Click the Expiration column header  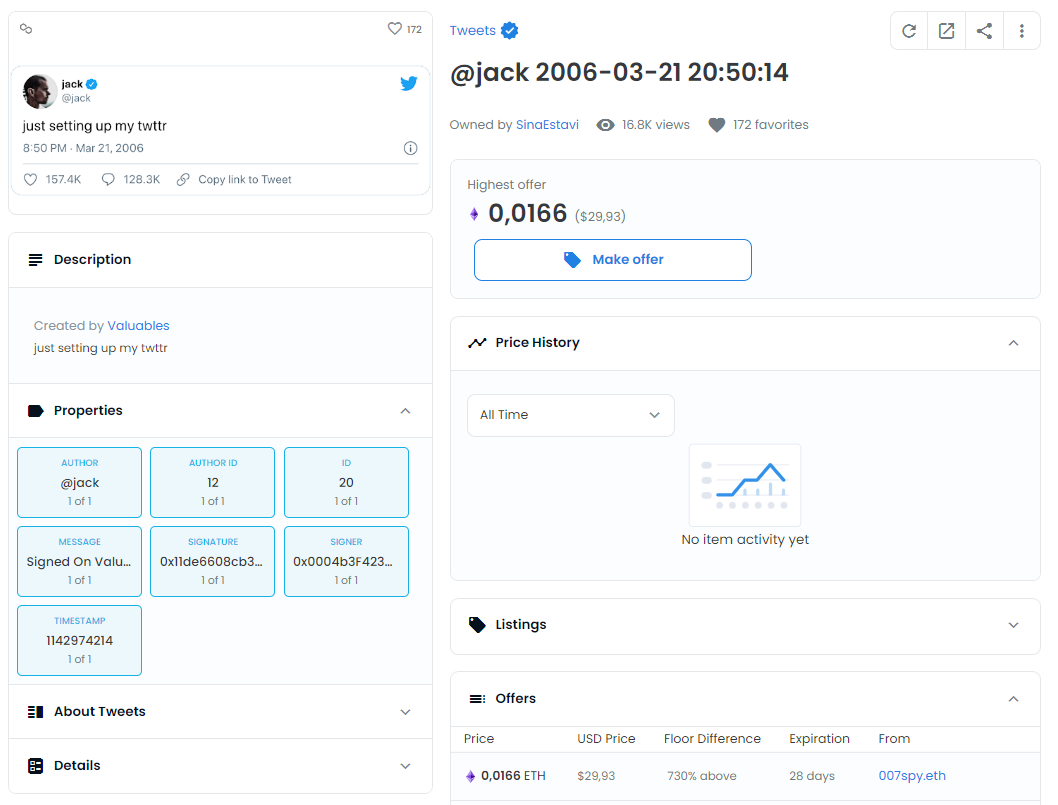pyautogui.click(x=819, y=739)
